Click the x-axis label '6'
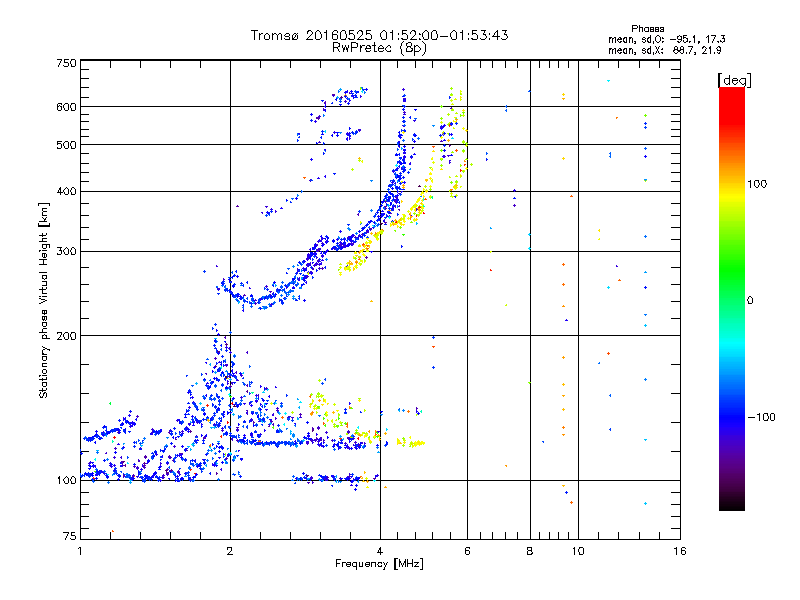800x600 pixels. pyautogui.click(x=467, y=551)
